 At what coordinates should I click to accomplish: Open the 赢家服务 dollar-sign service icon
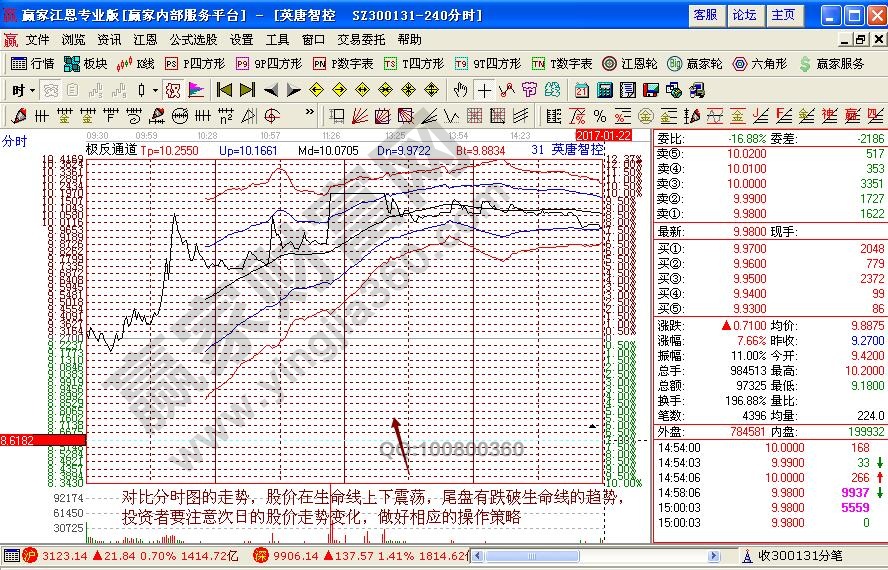click(x=831, y=63)
